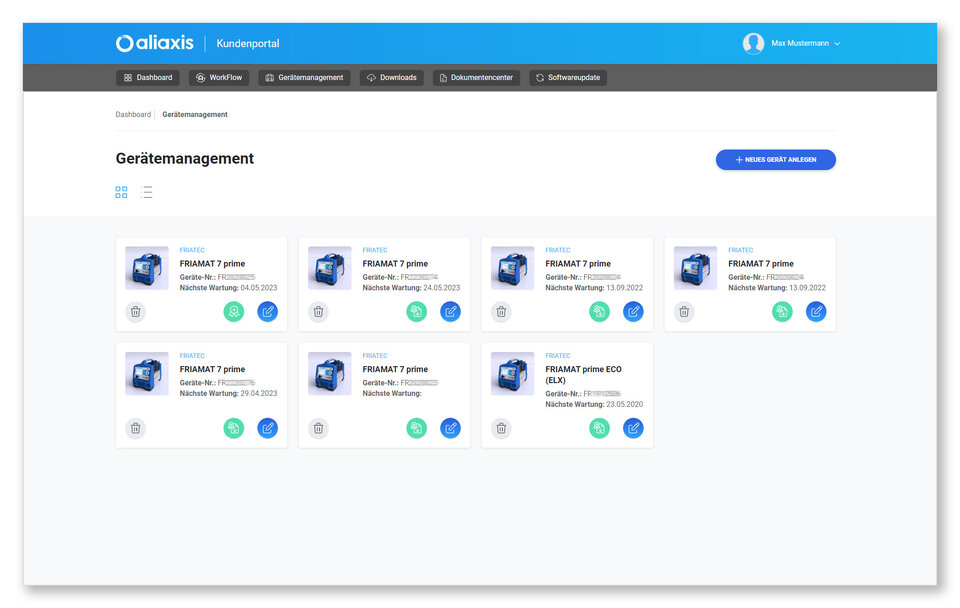
Task: Delete the FRIAMAT 7 prime without maintenance date
Action: point(318,428)
